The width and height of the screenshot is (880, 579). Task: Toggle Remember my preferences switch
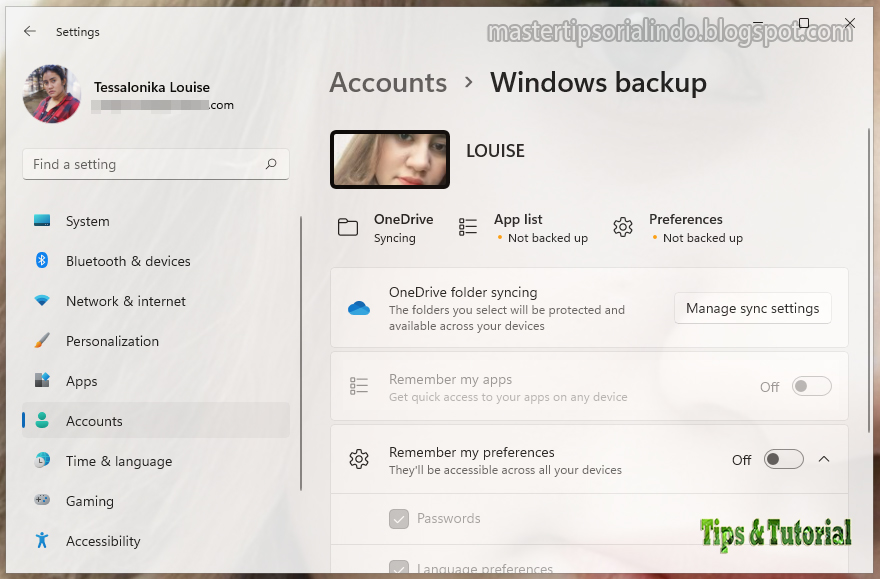[x=783, y=459]
